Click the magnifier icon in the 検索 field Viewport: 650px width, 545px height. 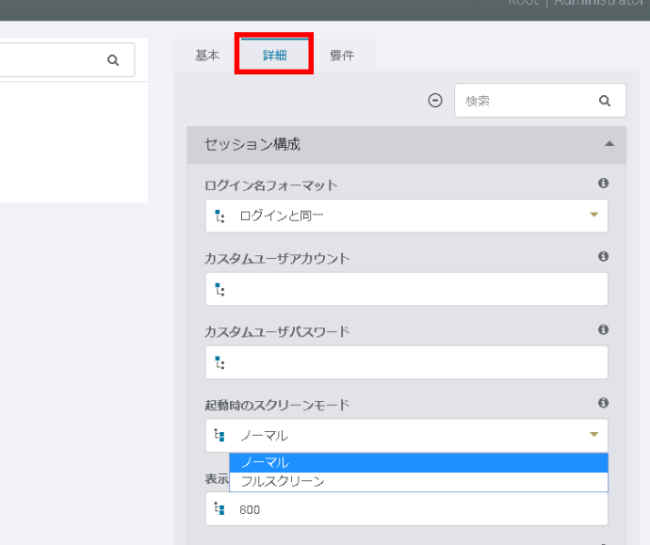[x=604, y=100]
